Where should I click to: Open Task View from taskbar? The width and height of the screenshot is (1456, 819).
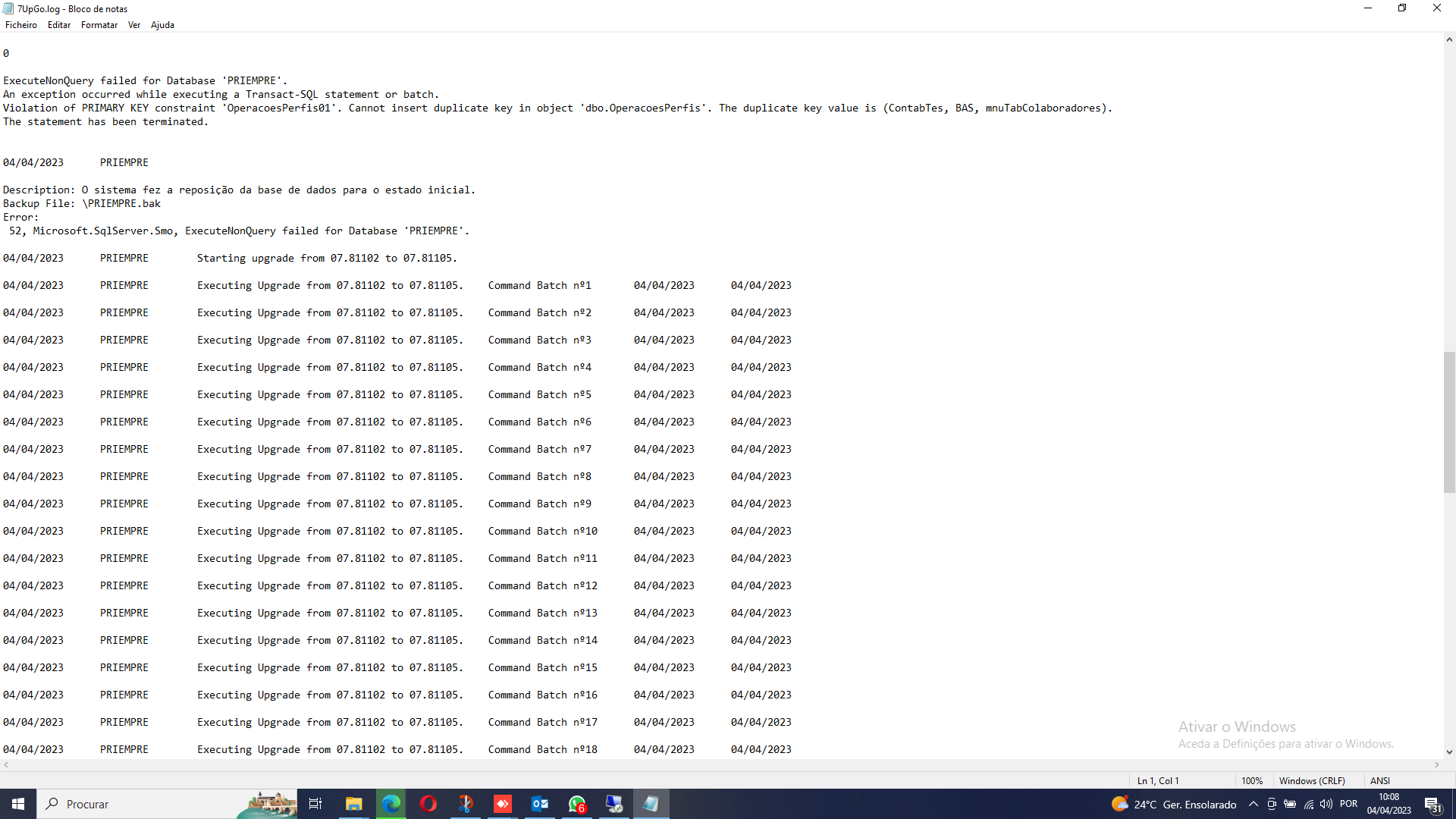[315, 804]
